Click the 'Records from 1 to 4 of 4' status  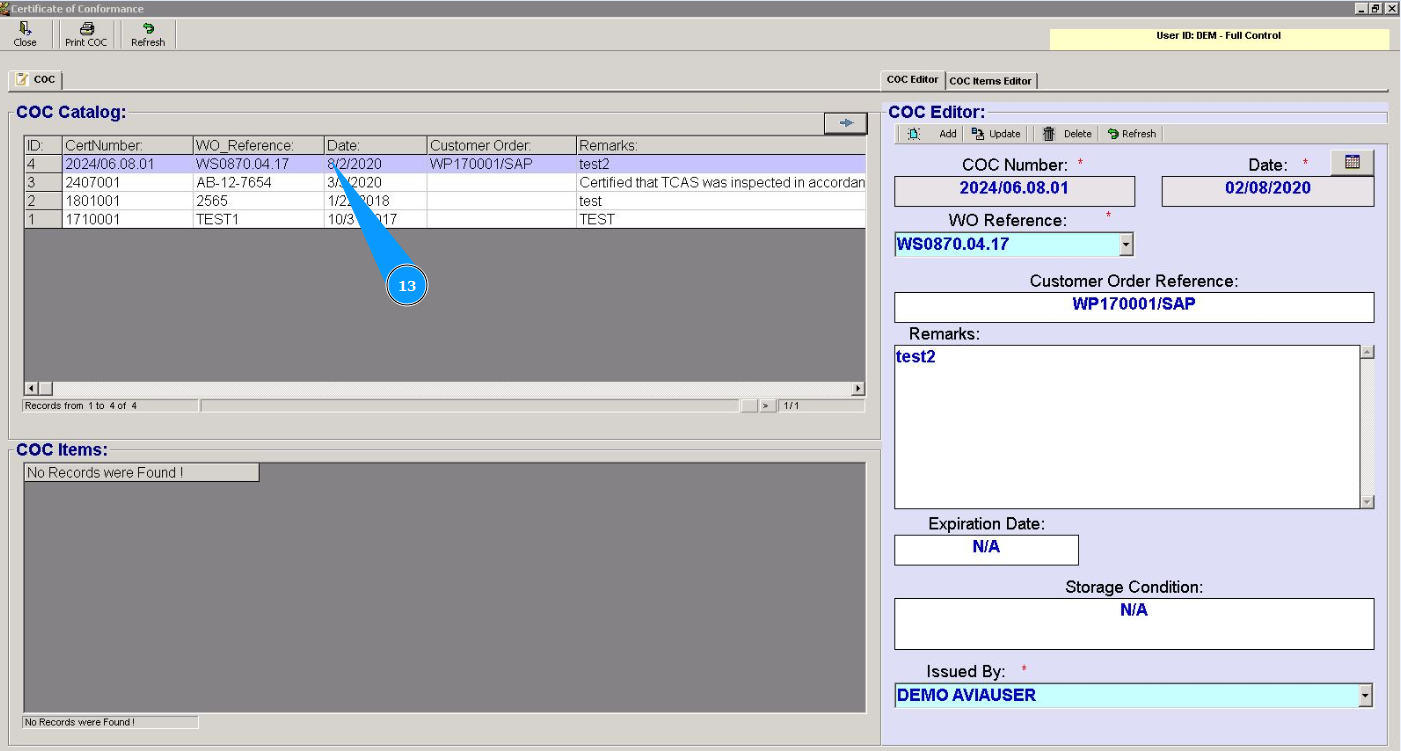tap(110, 406)
